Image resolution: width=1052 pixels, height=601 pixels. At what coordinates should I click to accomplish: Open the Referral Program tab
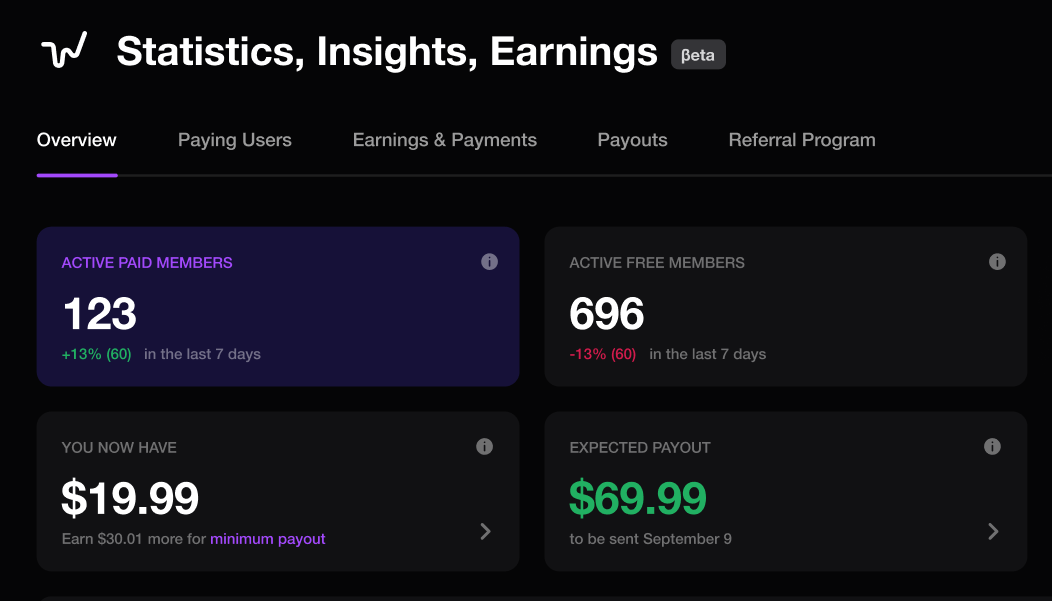(802, 140)
